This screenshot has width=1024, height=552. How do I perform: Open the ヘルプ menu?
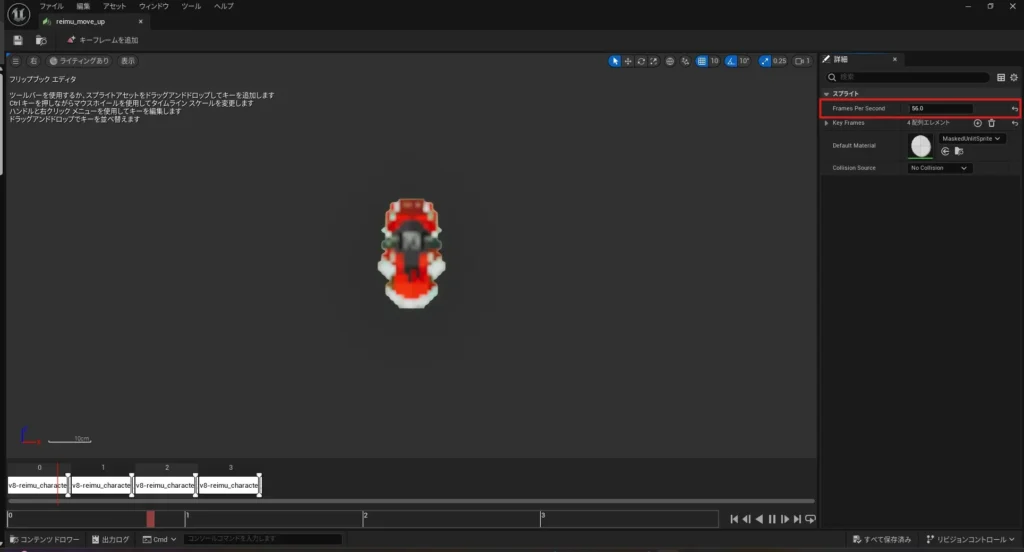[x=224, y=7]
